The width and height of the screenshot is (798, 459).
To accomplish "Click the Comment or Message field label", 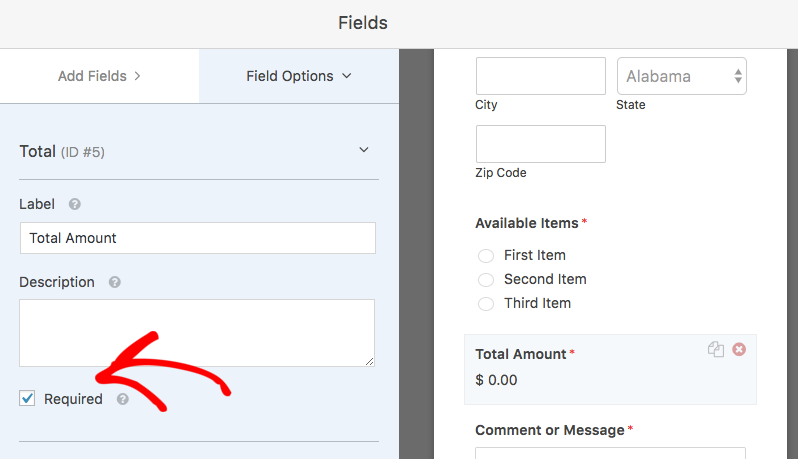I will click(550, 430).
